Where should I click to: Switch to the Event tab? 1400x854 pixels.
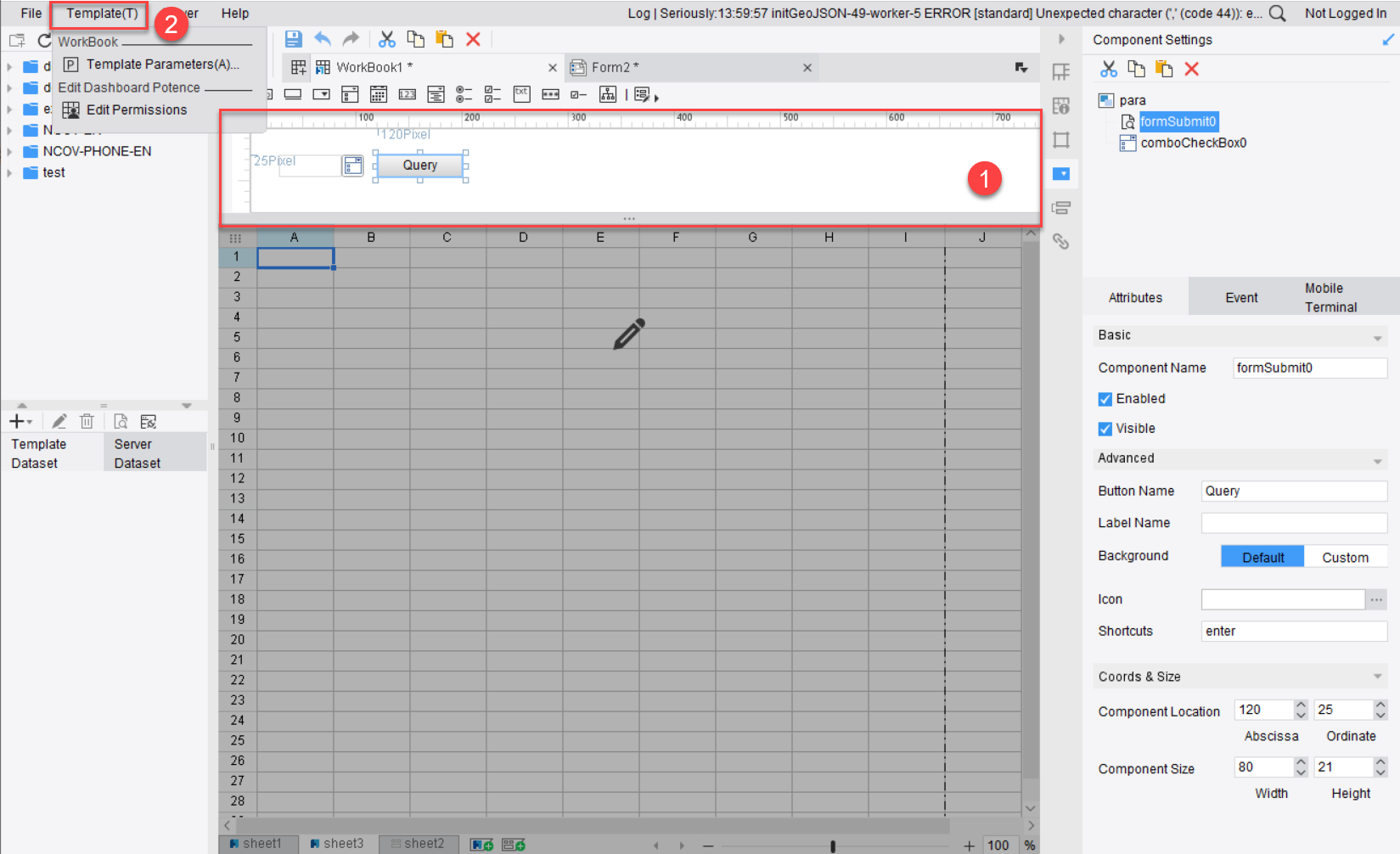tap(1241, 297)
